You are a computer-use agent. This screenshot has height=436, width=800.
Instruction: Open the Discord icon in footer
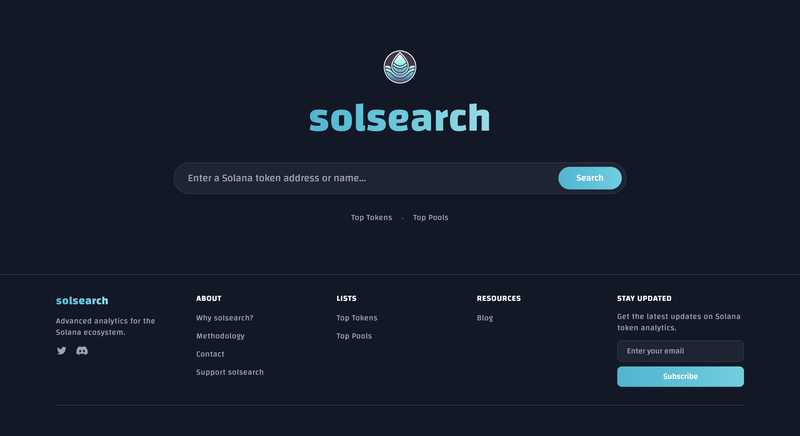[x=82, y=350]
